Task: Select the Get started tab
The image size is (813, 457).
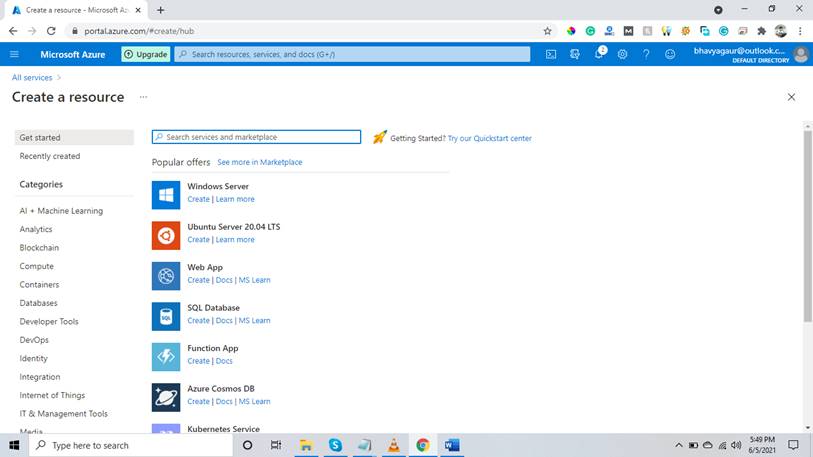Action: pyautogui.click(x=74, y=137)
